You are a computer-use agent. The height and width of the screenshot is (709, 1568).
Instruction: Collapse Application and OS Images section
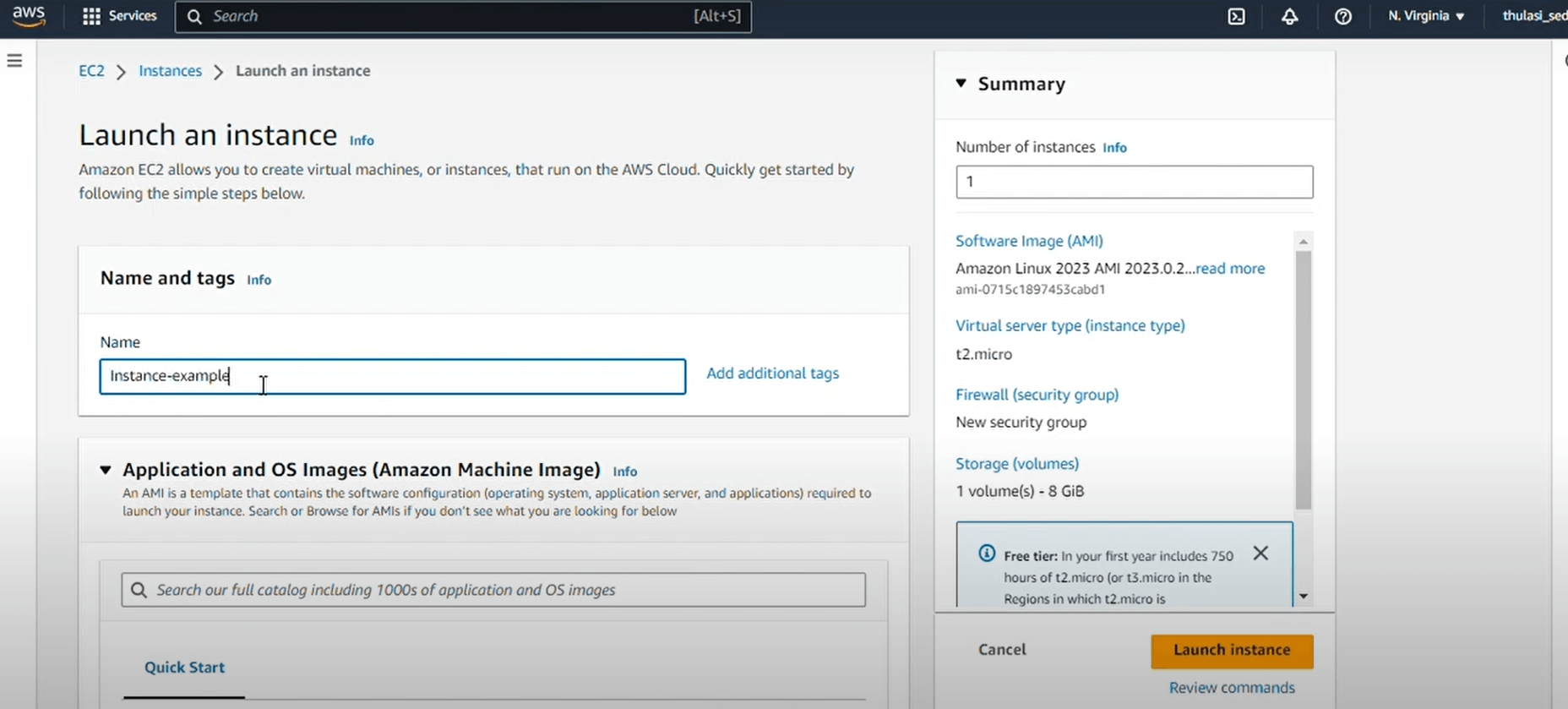click(x=106, y=470)
